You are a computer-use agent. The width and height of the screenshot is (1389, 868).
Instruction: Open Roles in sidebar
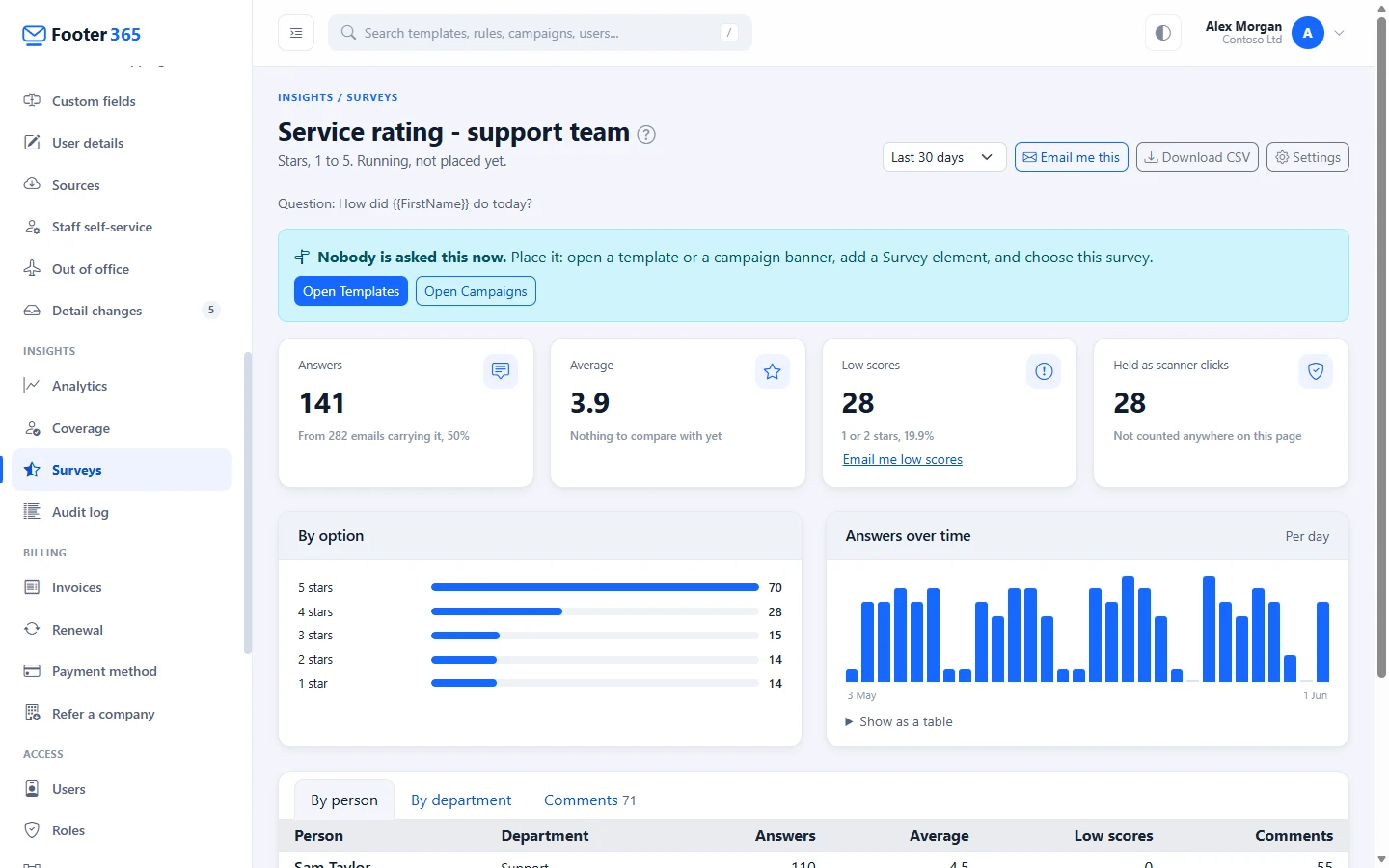(122, 830)
